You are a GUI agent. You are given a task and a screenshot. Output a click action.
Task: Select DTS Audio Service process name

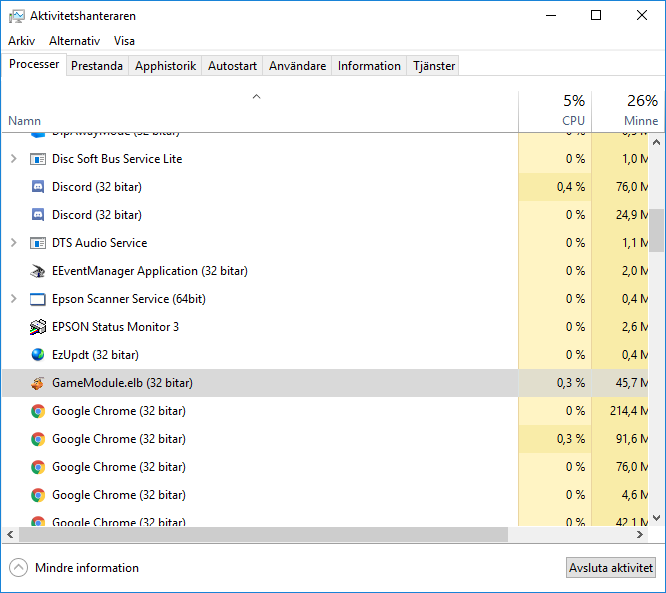[100, 243]
